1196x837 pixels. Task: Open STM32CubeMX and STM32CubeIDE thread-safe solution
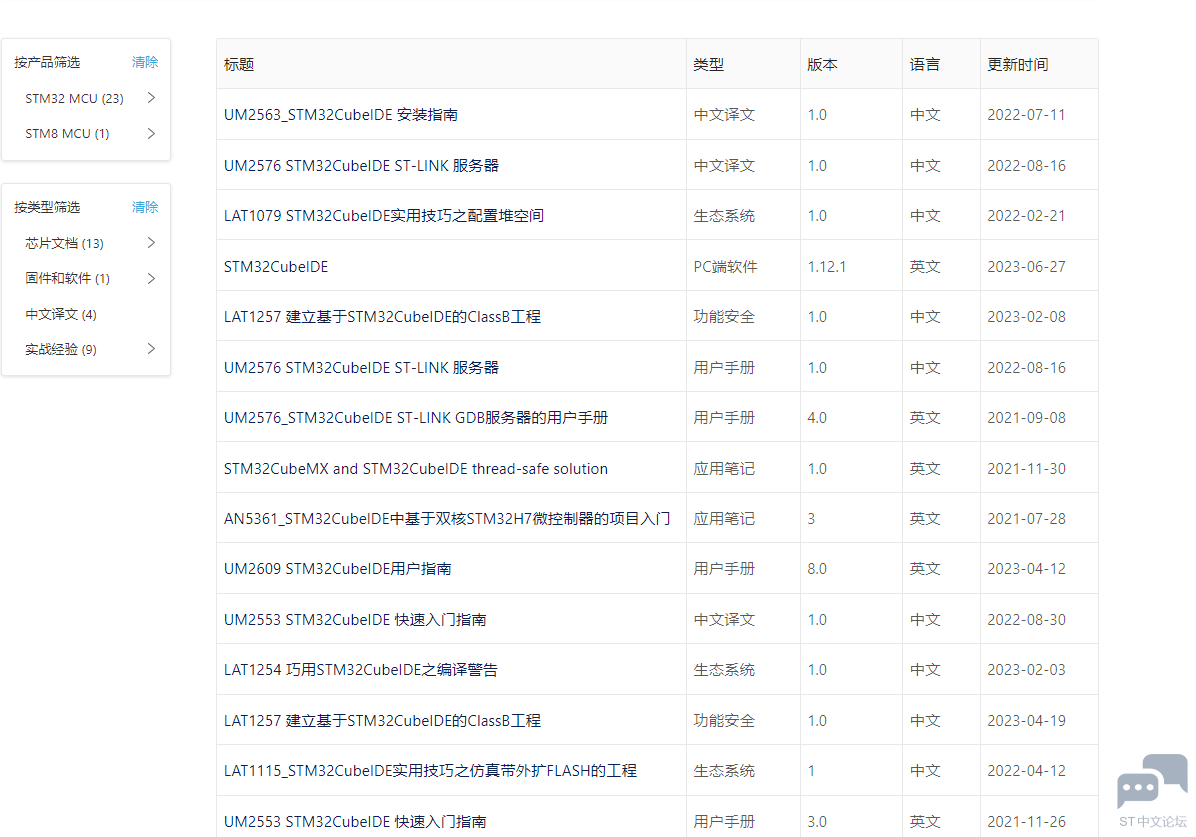[416, 468]
